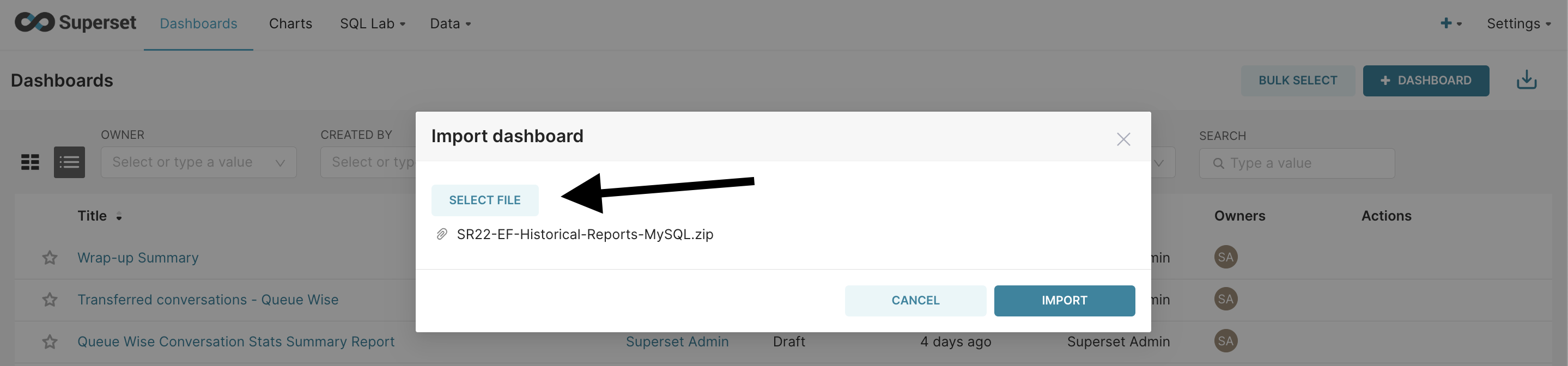Favorite the Wrap-up Summary dashboard
This screenshot has height=366, width=1568.
(x=50, y=258)
